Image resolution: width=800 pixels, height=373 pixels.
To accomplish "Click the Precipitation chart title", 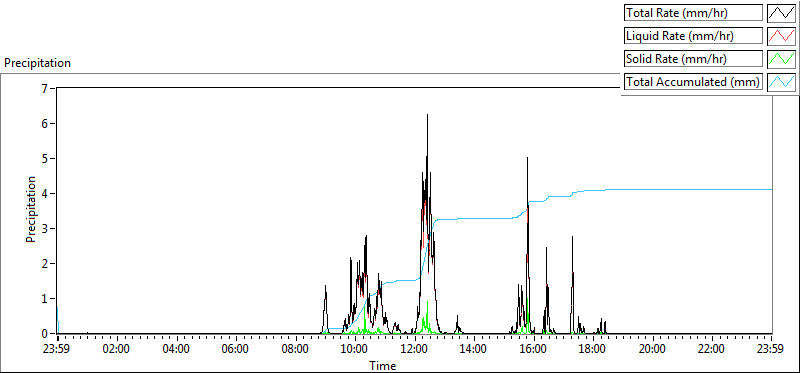I will click(37, 63).
